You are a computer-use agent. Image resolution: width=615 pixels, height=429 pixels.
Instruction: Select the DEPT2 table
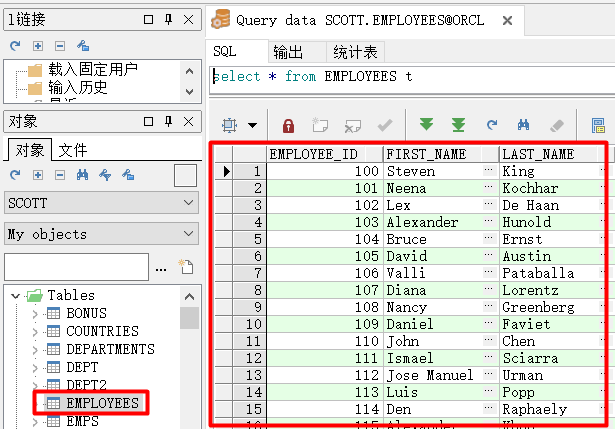pos(87,385)
